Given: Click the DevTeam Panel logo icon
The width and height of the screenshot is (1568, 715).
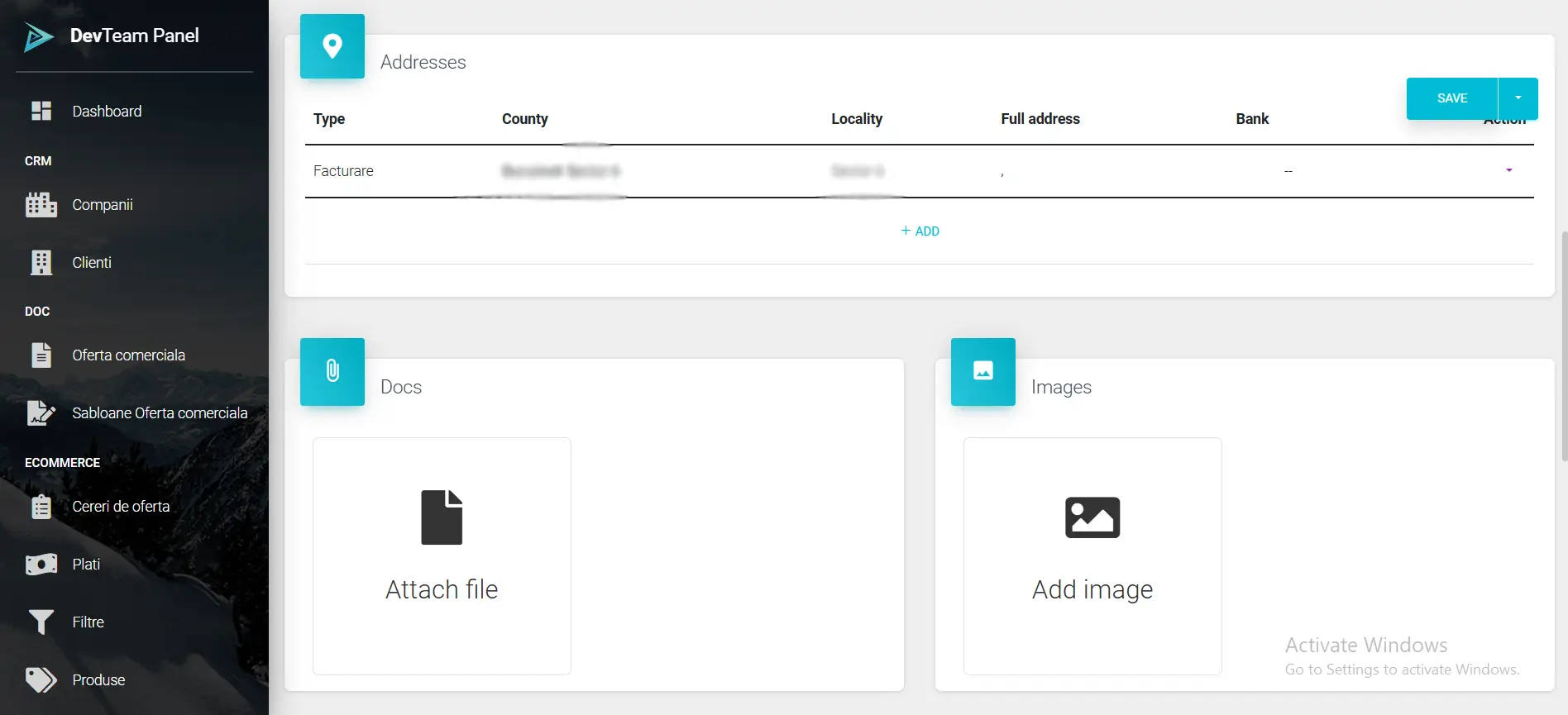Looking at the screenshot, I should coord(38,37).
